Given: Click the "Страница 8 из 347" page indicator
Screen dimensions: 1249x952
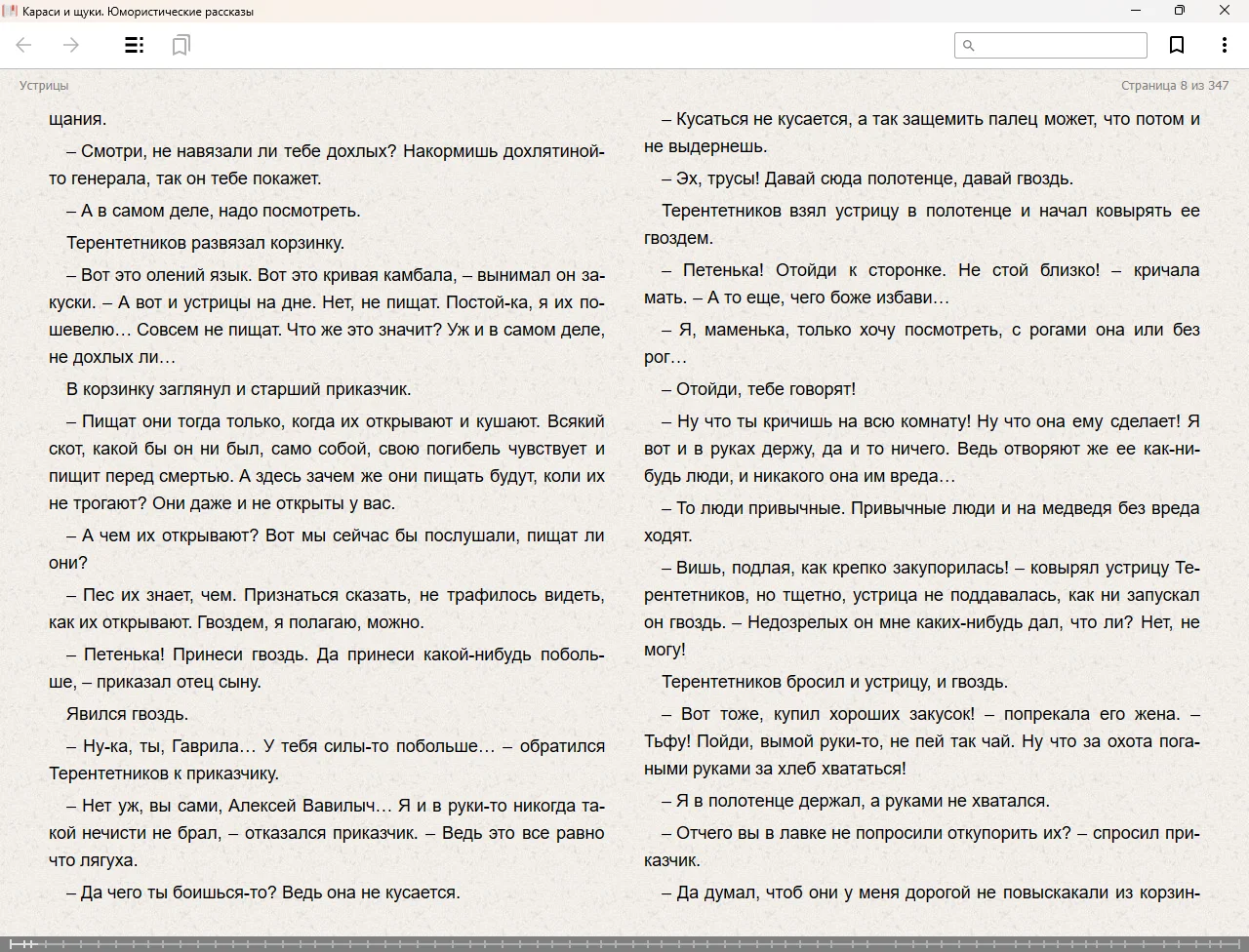Looking at the screenshot, I should click(x=1174, y=85).
